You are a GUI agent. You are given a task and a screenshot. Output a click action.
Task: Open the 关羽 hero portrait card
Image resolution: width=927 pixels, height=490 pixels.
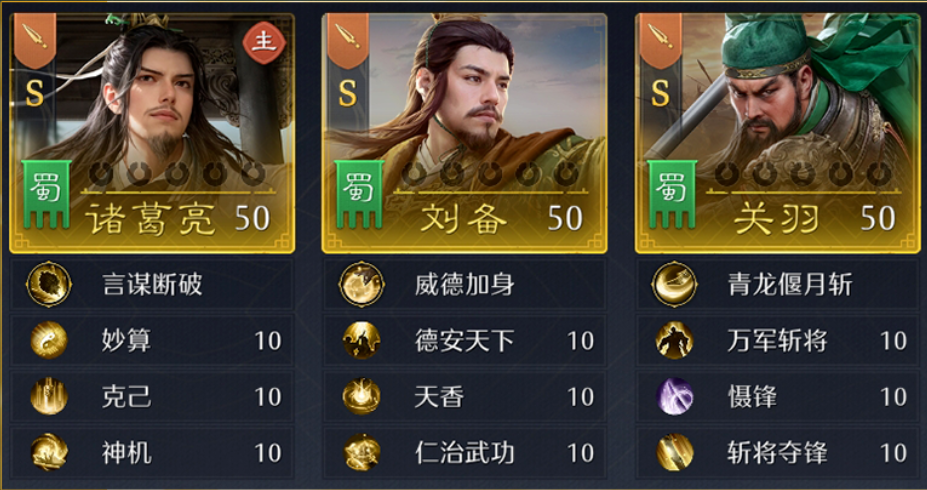tap(777, 133)
